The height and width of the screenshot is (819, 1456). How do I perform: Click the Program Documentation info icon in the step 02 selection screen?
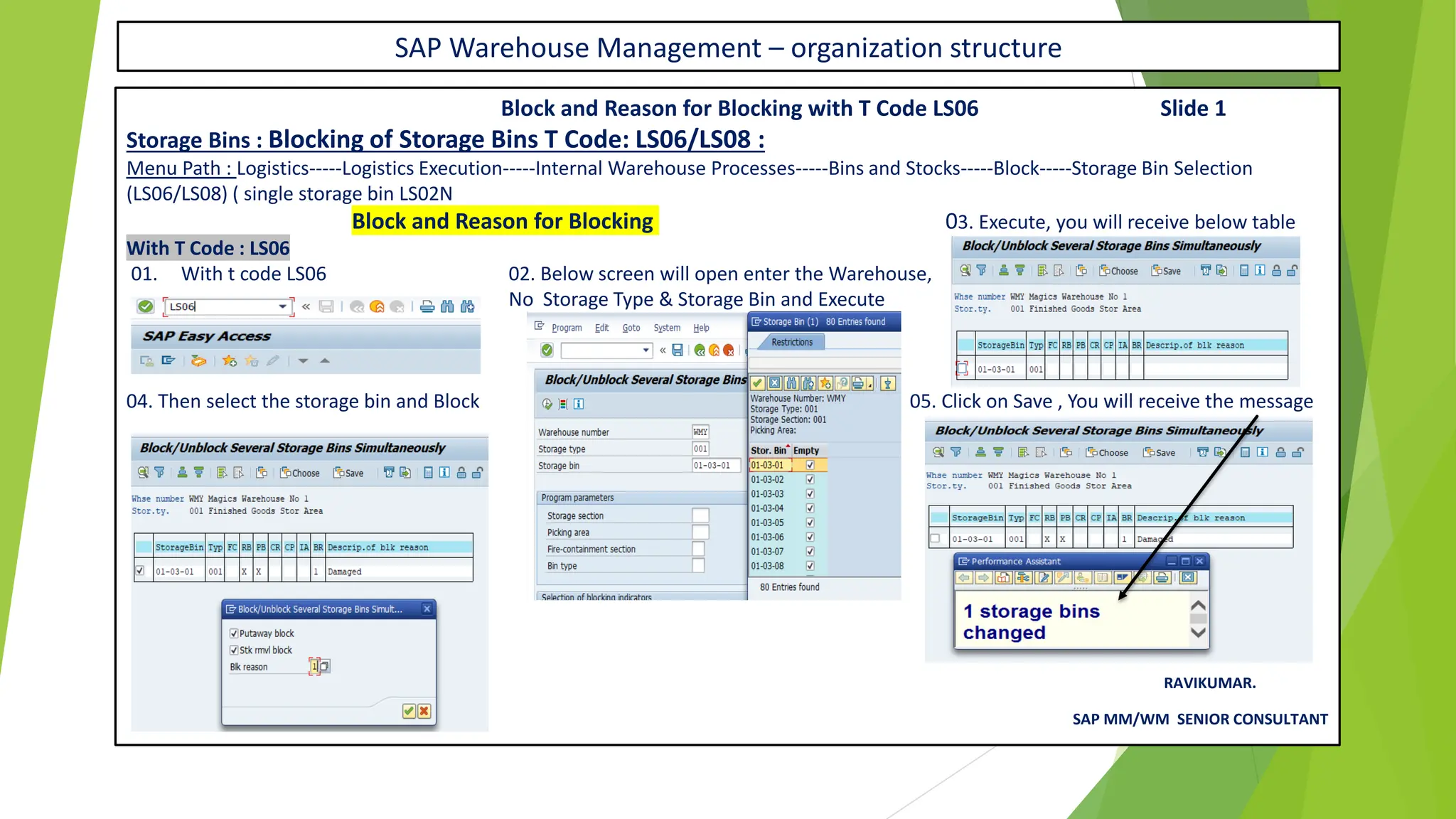tap(579, 404)
